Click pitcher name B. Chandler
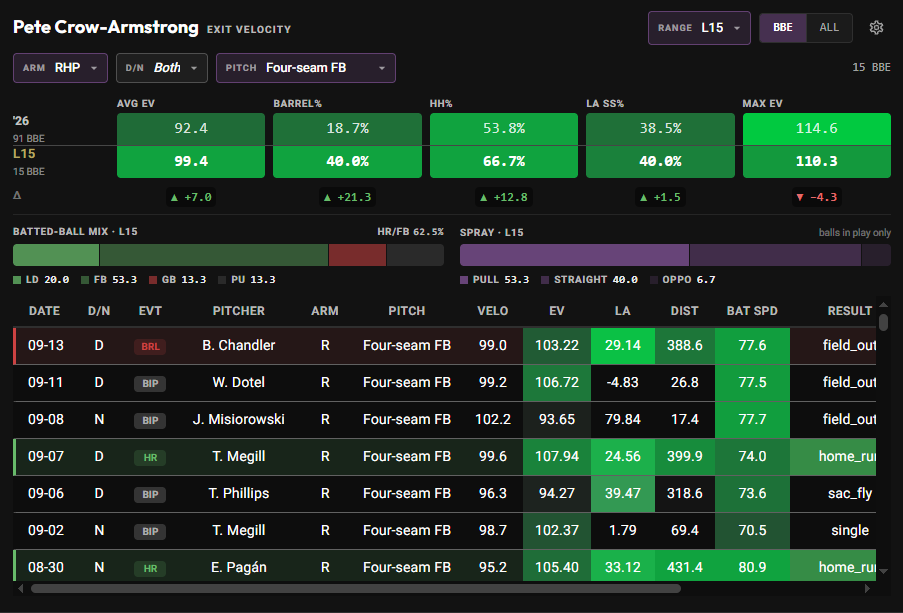The image size is (903, 613). tap(238, 345)
